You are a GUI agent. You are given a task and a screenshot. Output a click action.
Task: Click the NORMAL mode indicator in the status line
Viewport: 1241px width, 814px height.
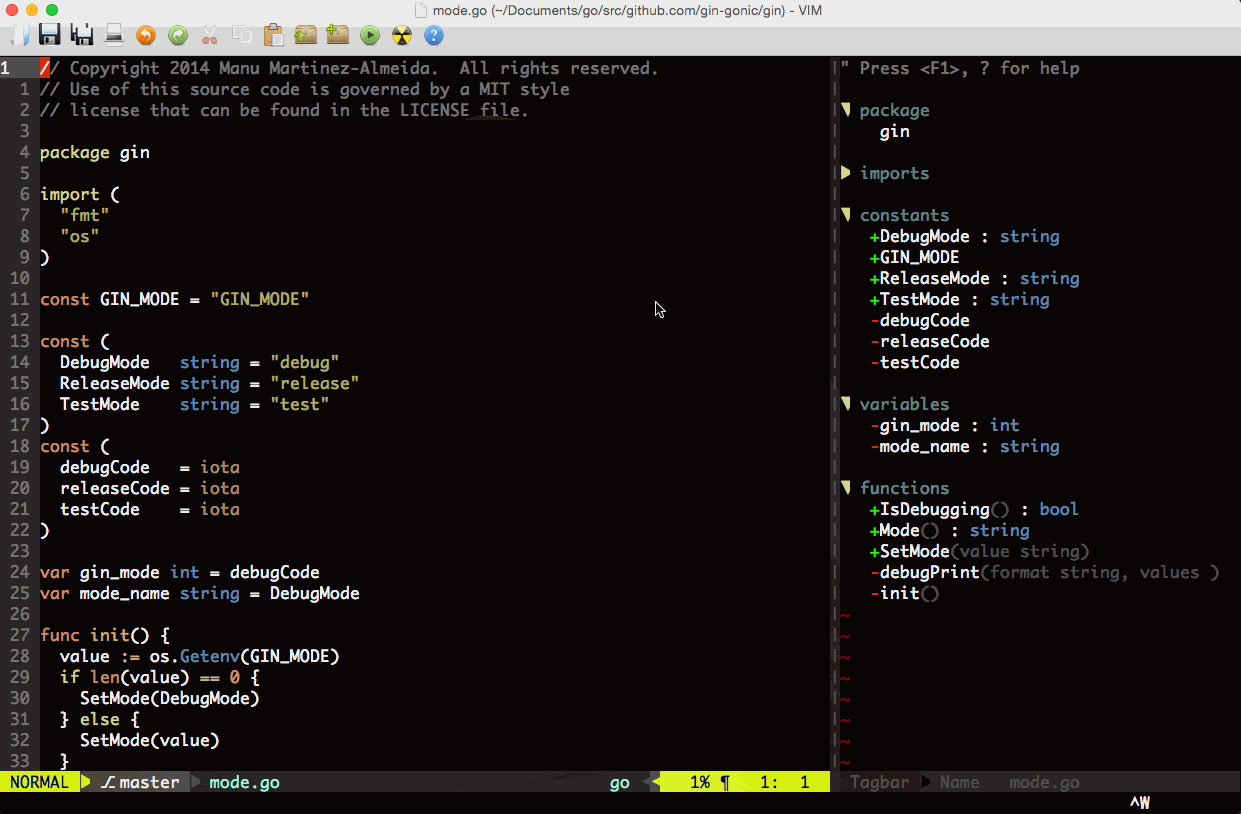tap(39, 782)
